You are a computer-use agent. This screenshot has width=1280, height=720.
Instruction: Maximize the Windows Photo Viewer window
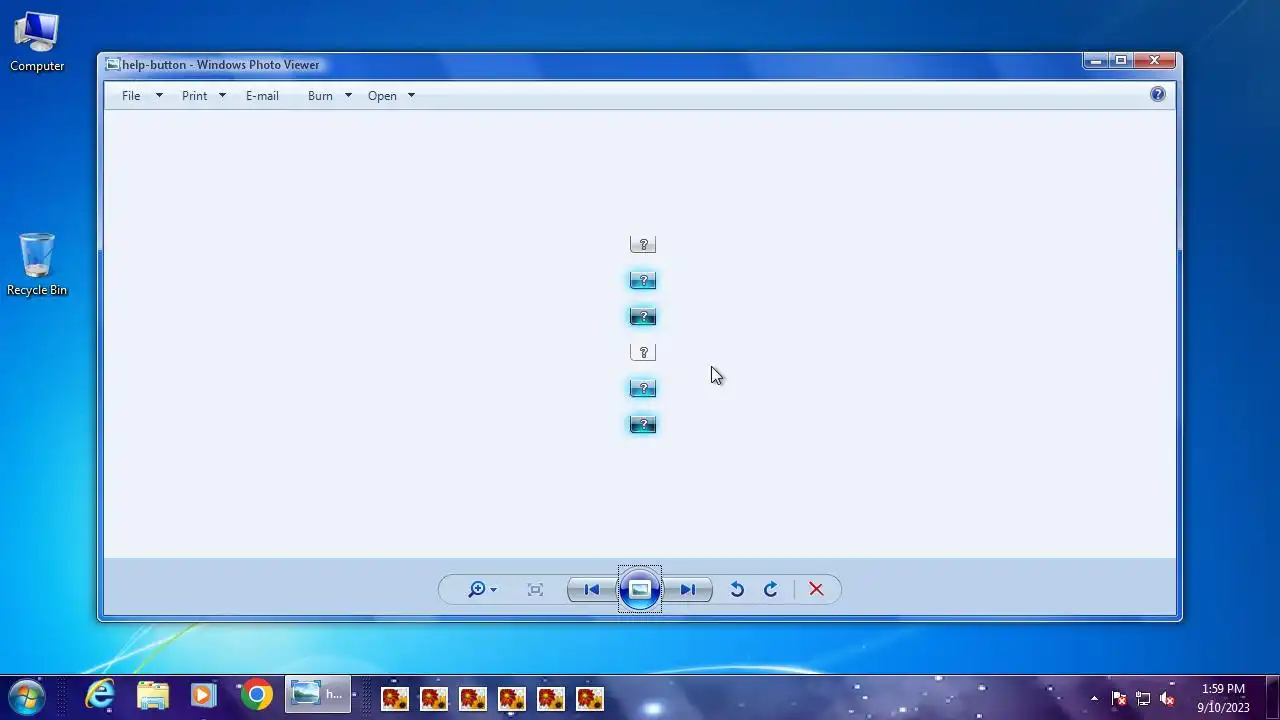[x=1121, y=61]
